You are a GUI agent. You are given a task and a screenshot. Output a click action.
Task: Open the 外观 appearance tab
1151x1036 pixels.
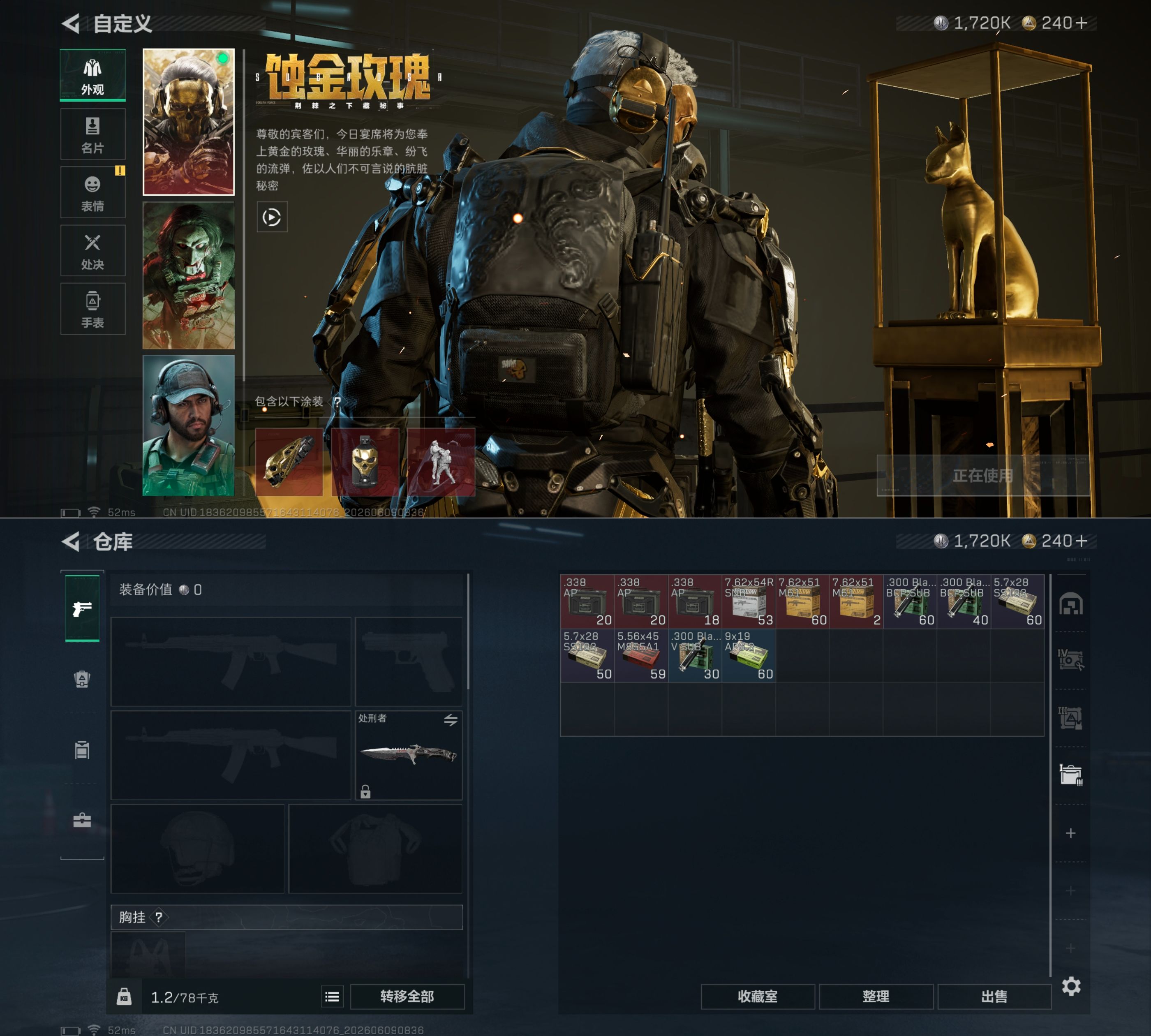pyautogui.click(x=93, y=75)
